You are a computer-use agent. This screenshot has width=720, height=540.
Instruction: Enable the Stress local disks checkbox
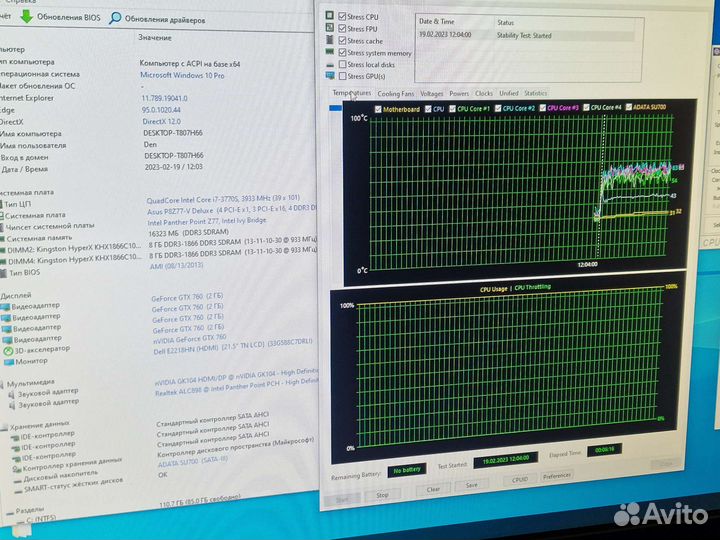click(x=343, y=64)
